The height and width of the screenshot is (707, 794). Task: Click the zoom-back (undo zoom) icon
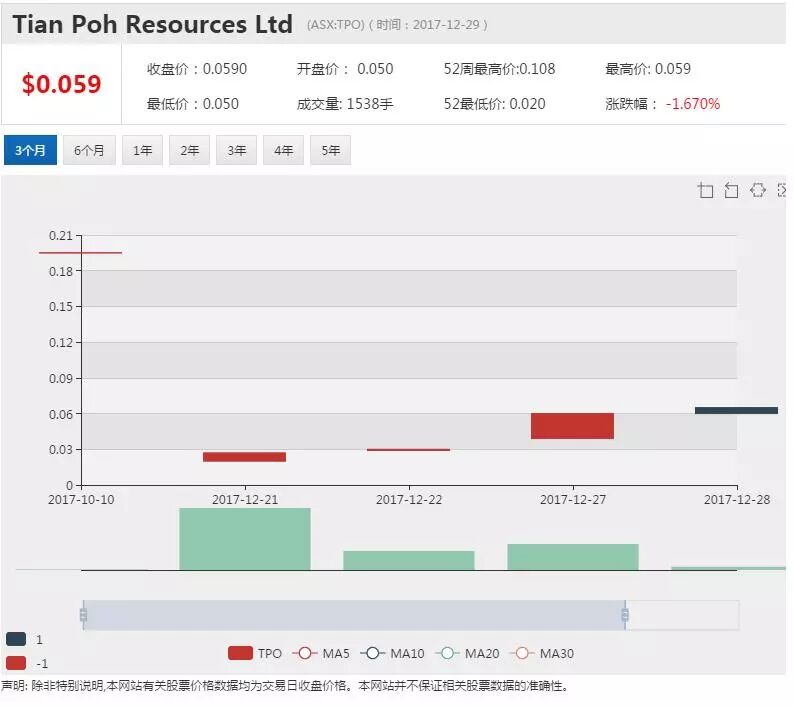pos(731,190)
